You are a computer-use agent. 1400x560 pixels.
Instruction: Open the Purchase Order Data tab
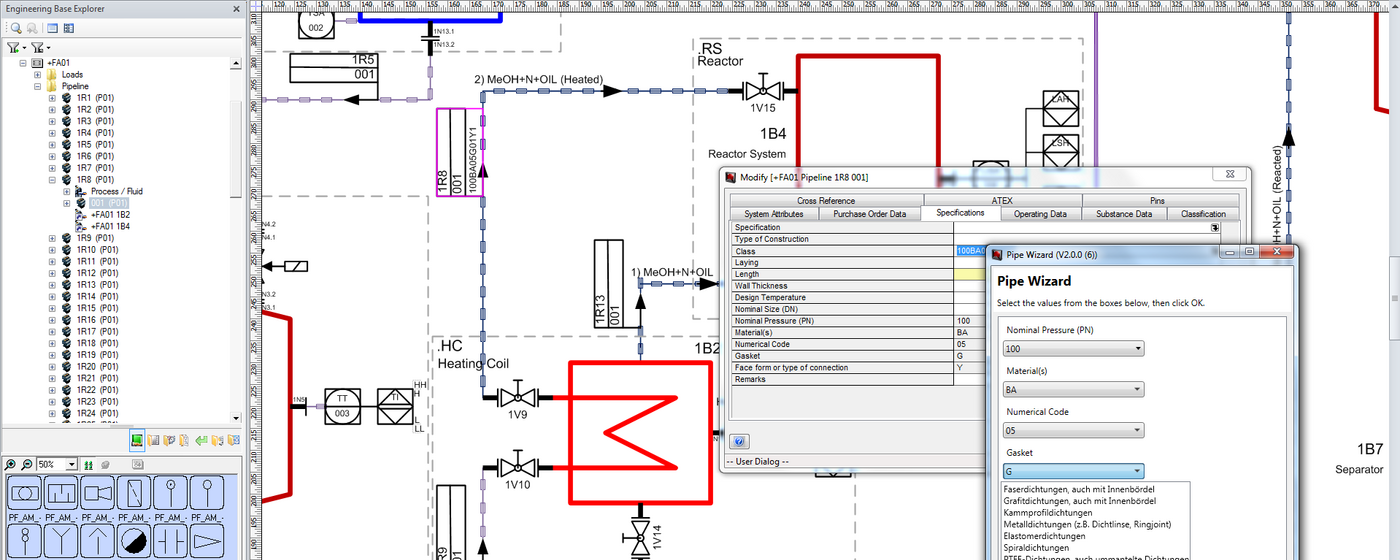pyautogui.click(x=870, y=214)
